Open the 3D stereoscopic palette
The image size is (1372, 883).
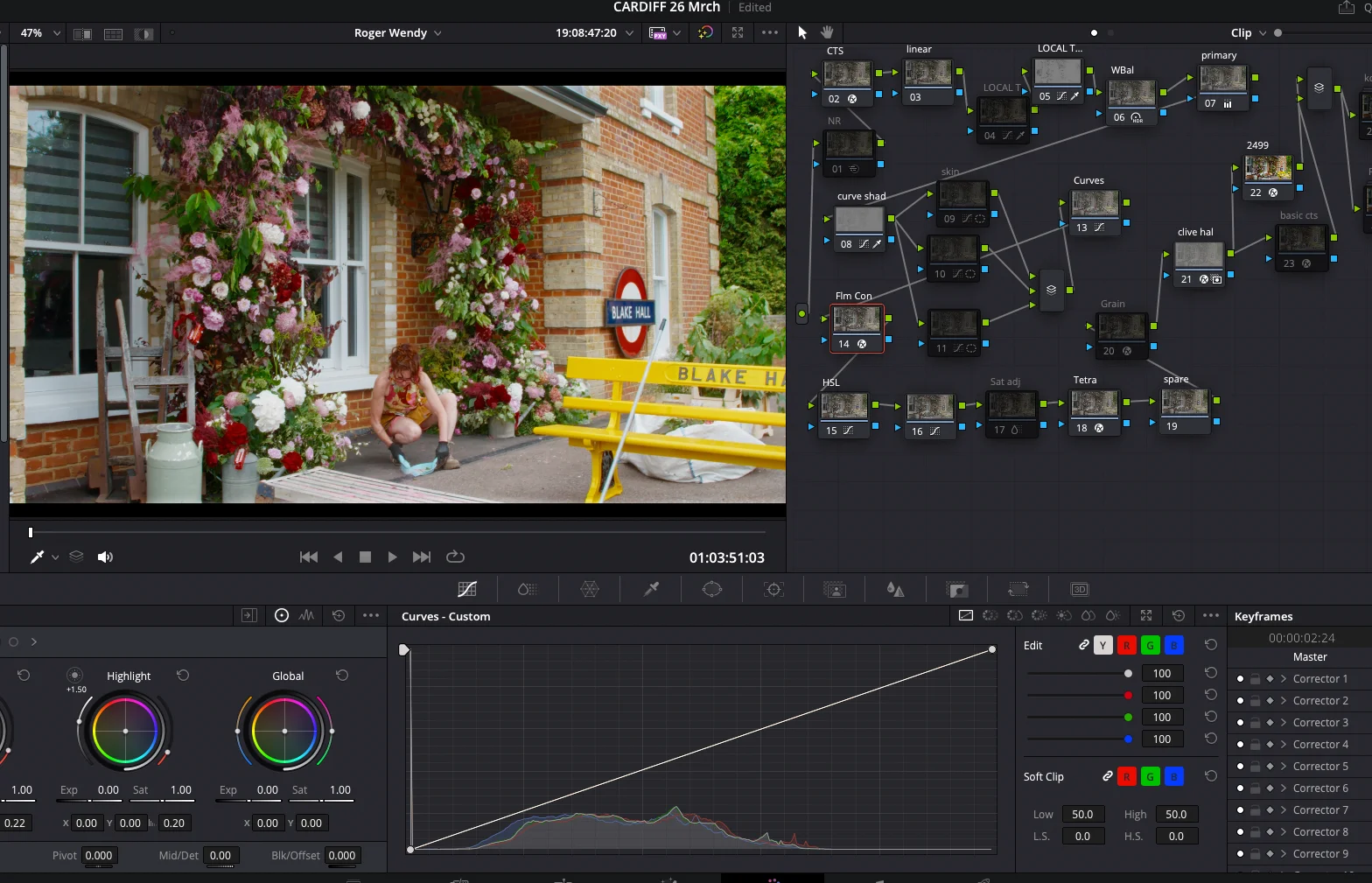coord(1080,589)
